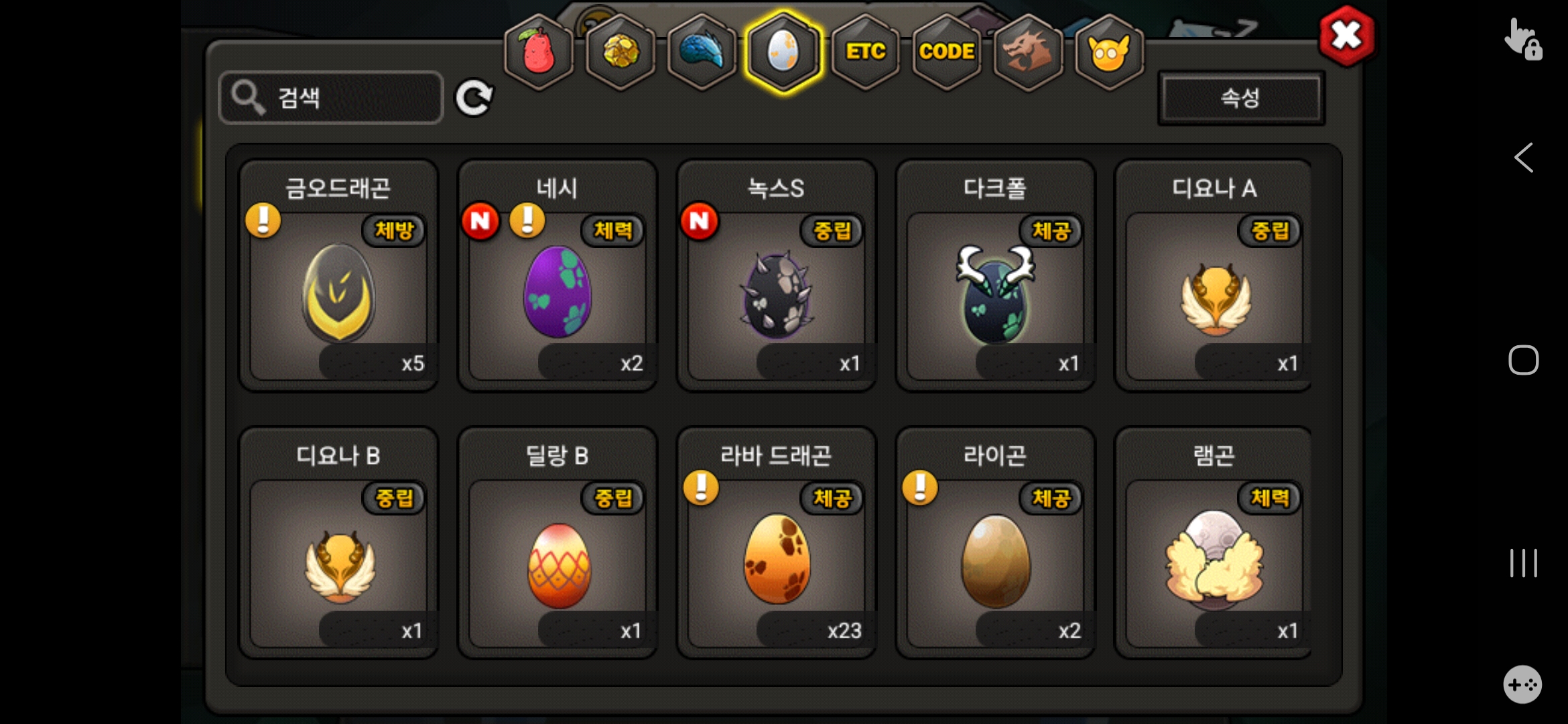Open the CODE tab
The image size is (1568, 724).
[946, 52]
